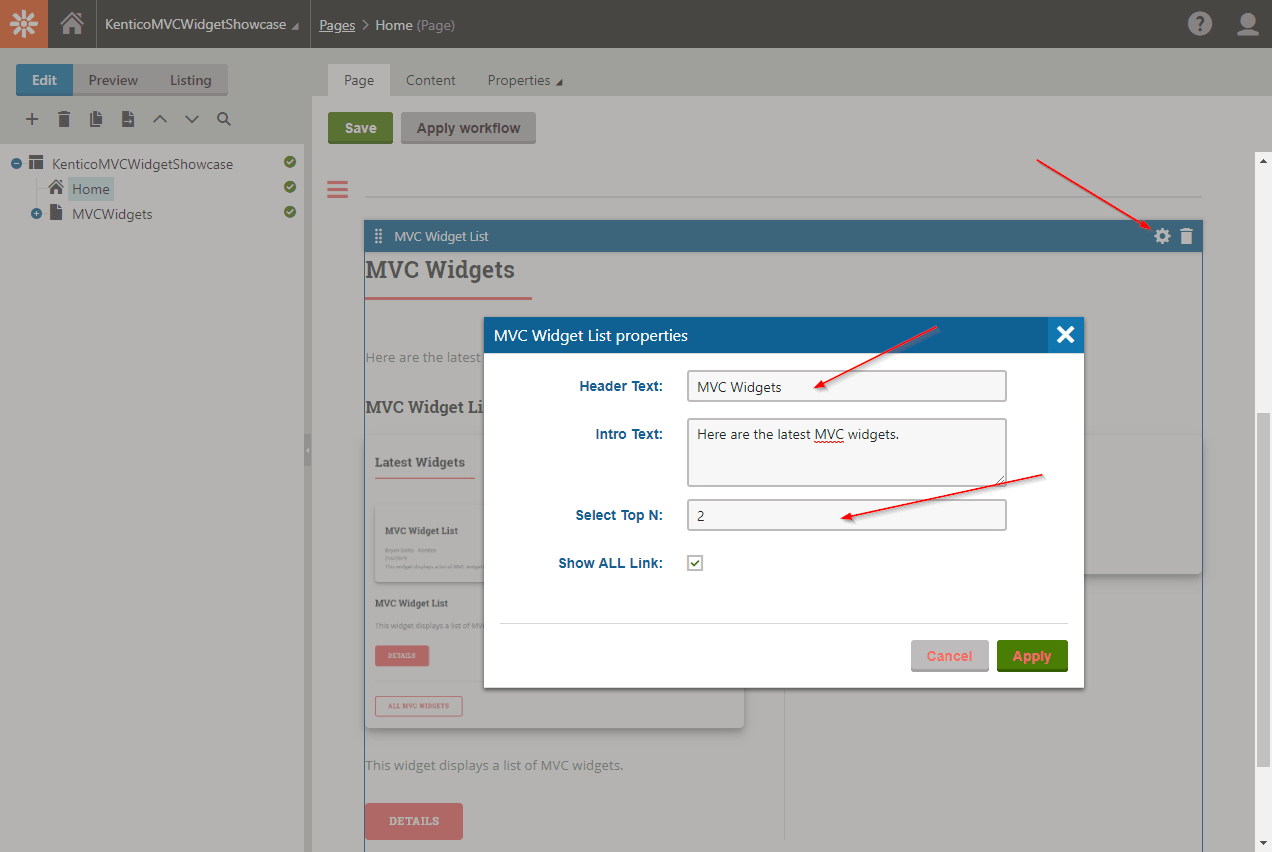The height and width of the screenshot is (852, 1272).
Task: Switch to Edit mode
Action: tap(44, 80)
